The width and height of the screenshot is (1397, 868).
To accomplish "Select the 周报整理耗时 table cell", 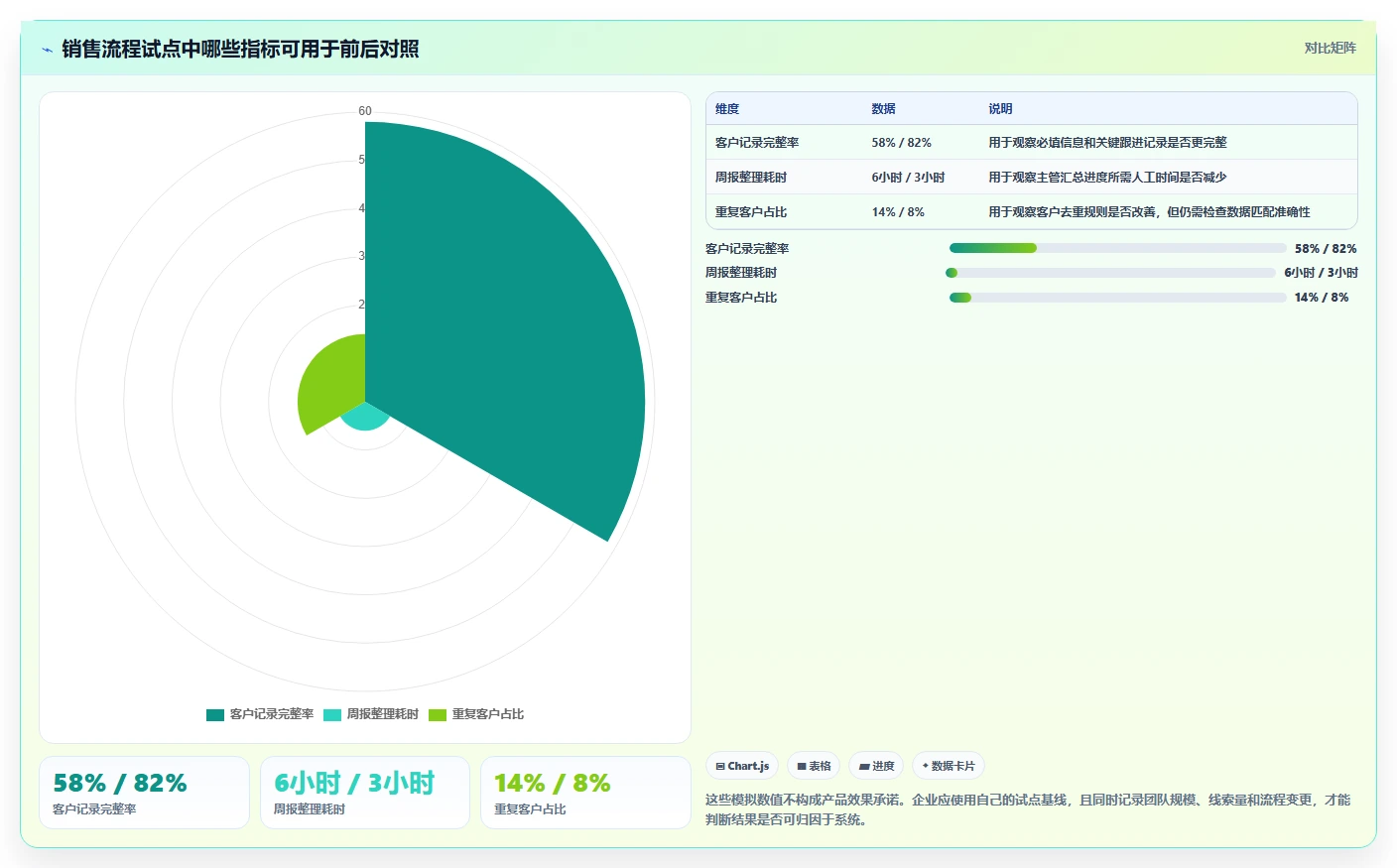I will [751, 178].
